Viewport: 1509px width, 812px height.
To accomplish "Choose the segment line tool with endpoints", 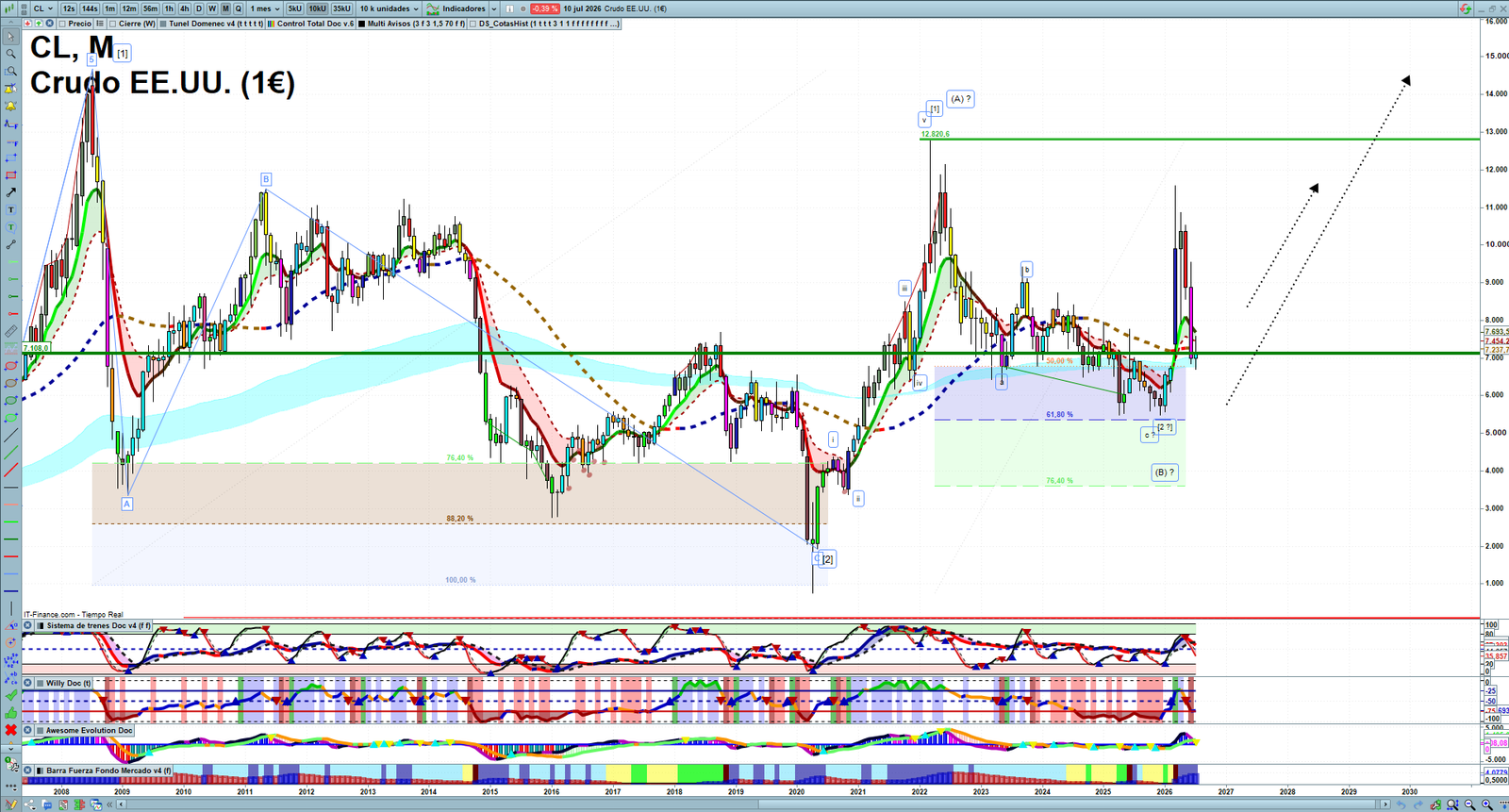I will (x=10, y=244).
